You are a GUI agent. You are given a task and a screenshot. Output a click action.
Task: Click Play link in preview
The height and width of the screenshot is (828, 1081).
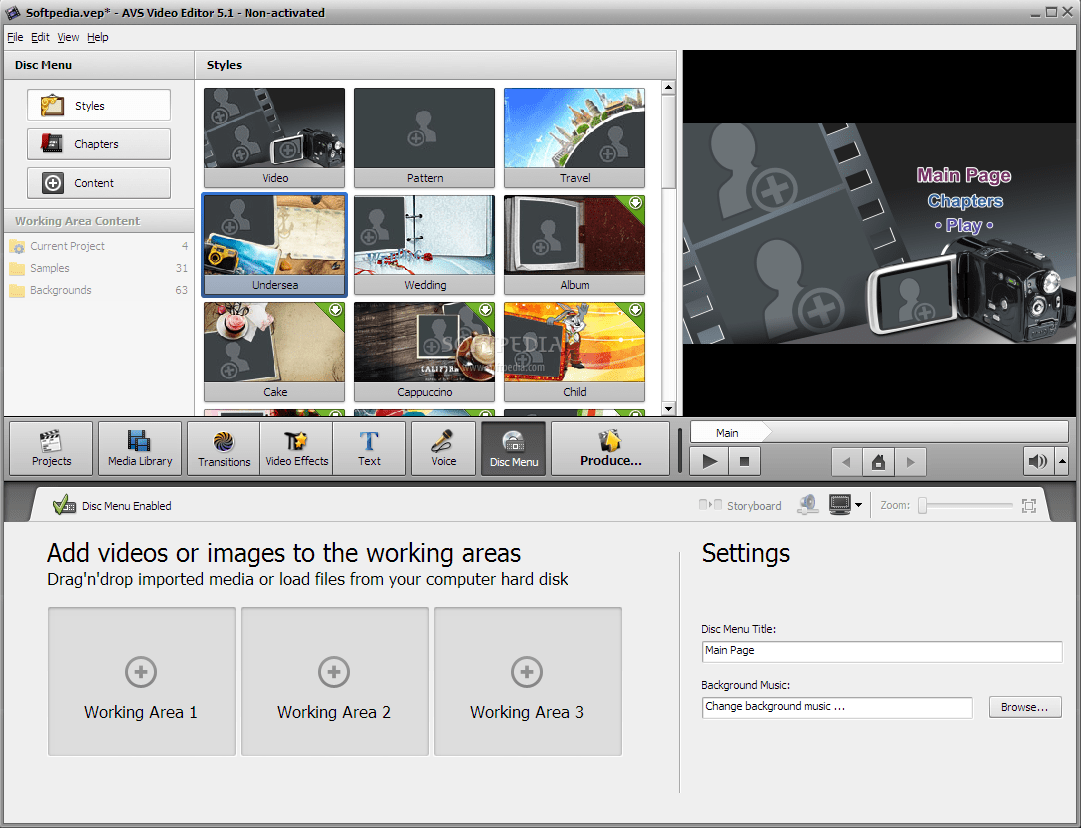[964, 225]
